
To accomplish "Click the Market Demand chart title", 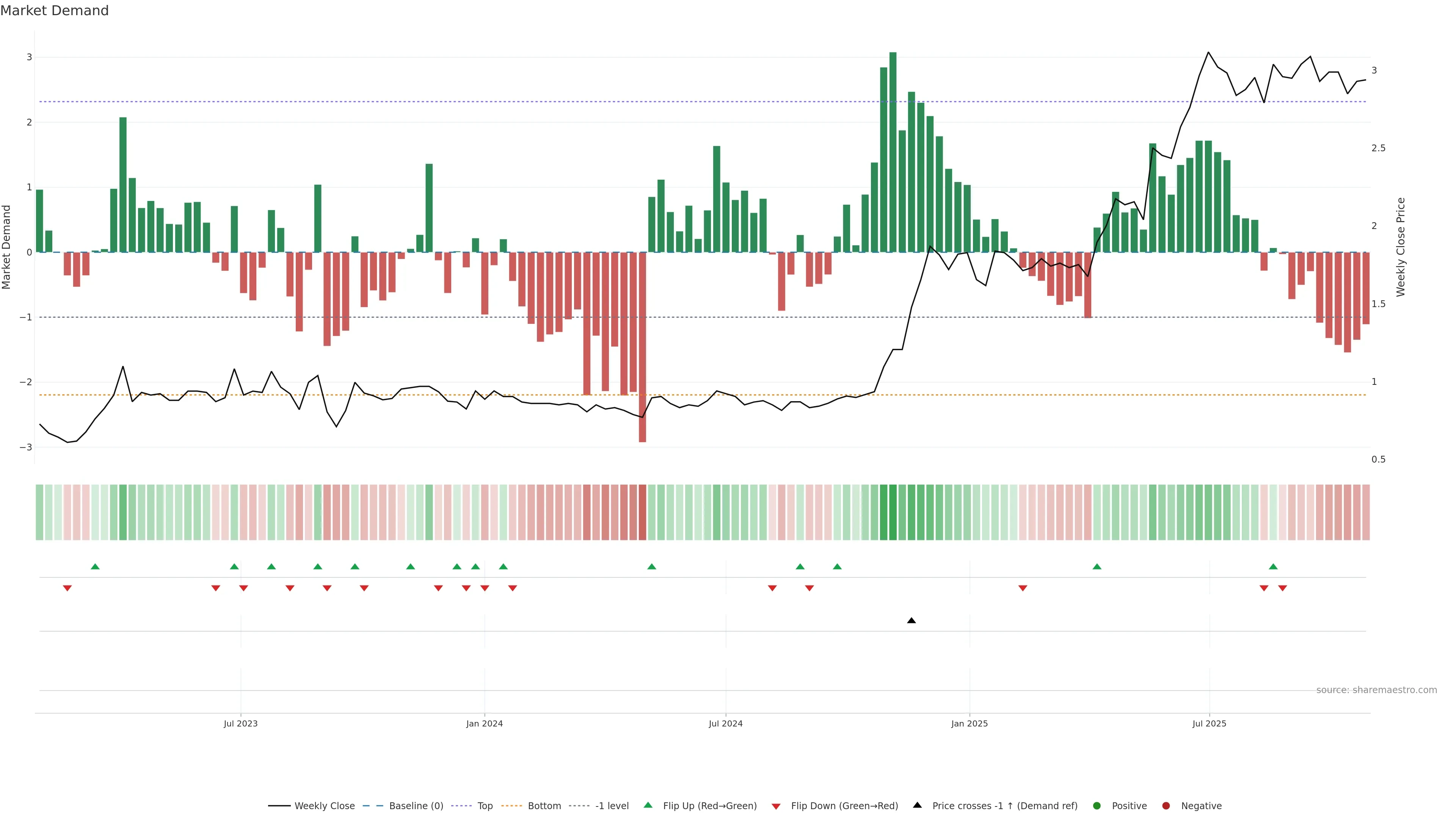I will (54, 11).
